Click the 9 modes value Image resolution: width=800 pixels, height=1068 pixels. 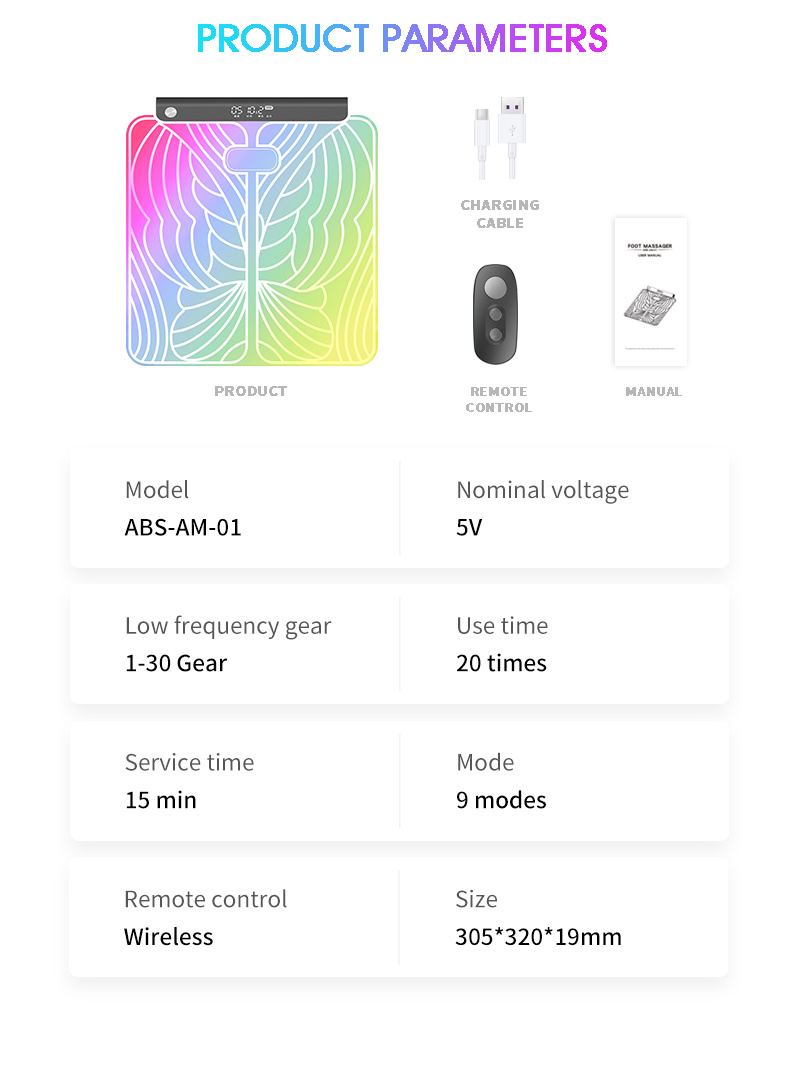[501, 800]
